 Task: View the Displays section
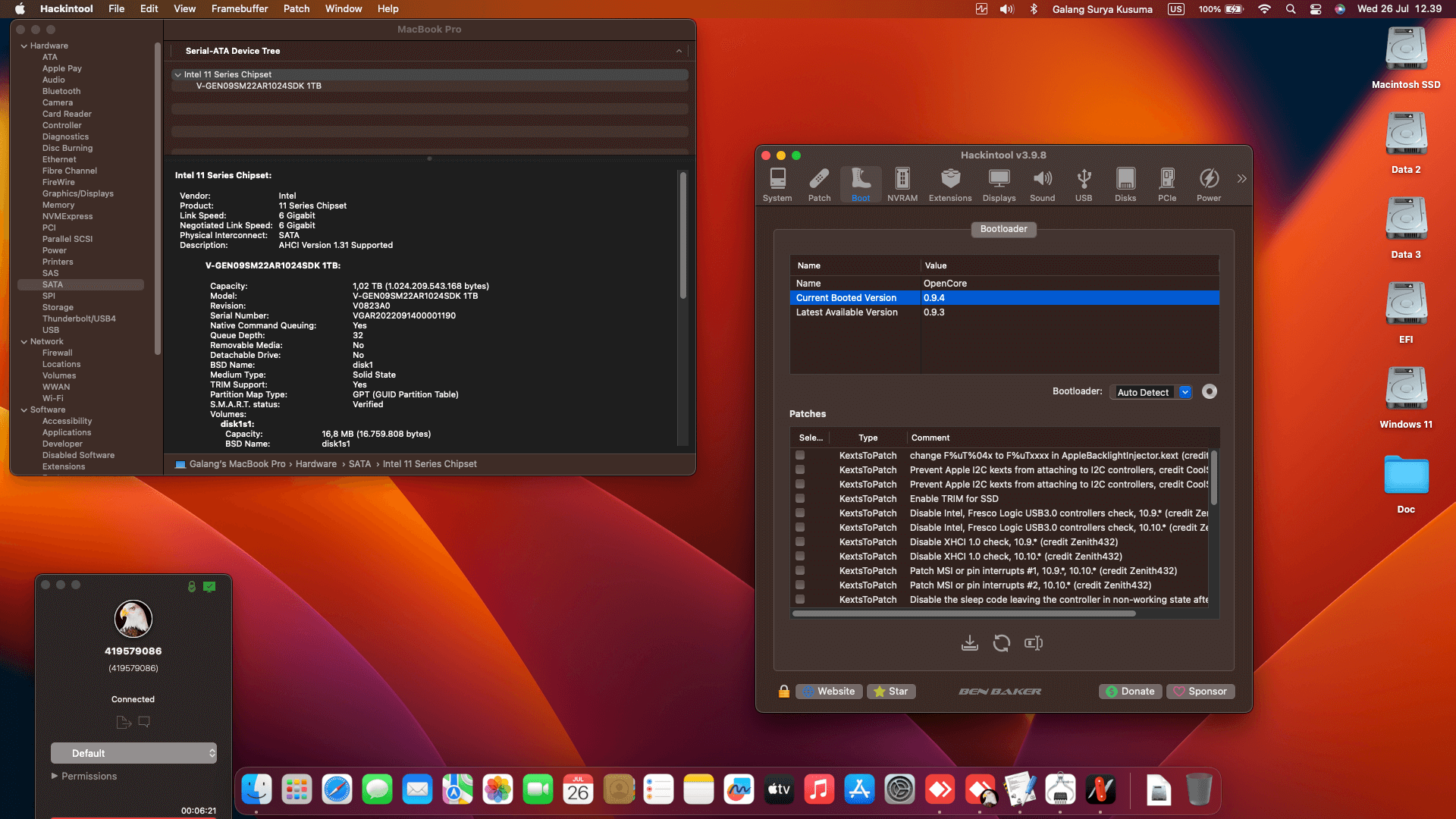(998, 184)
